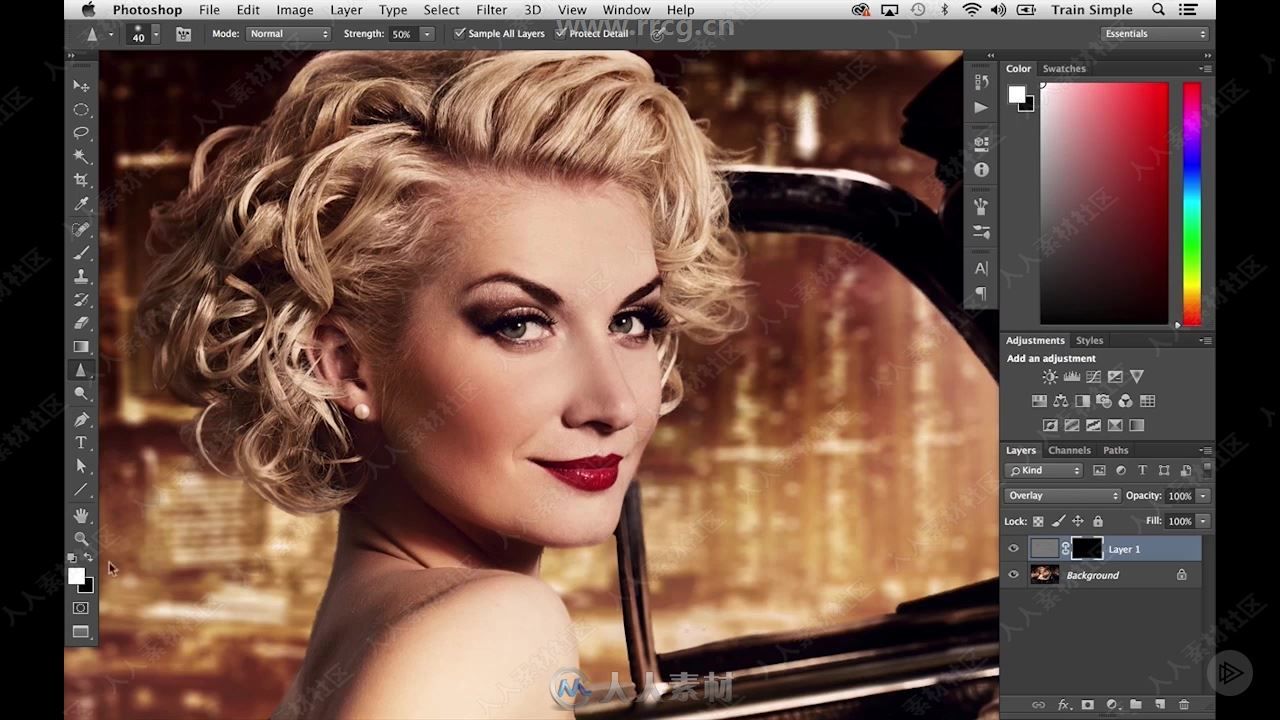Image resolution: width=1280 pixels, height=720 pixels.
Task: Select the Clone Stamp tool
Action: pyautogui.click(x=81, y=276)
